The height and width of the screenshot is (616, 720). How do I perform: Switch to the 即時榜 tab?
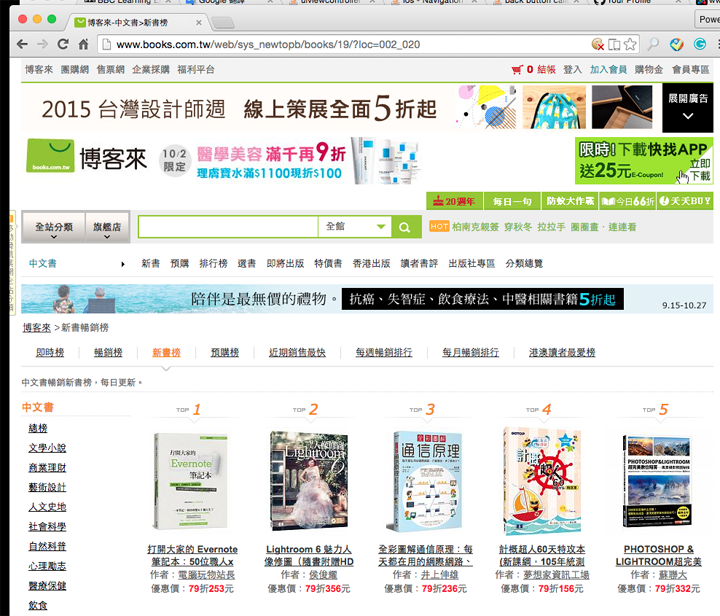point(50,352)
